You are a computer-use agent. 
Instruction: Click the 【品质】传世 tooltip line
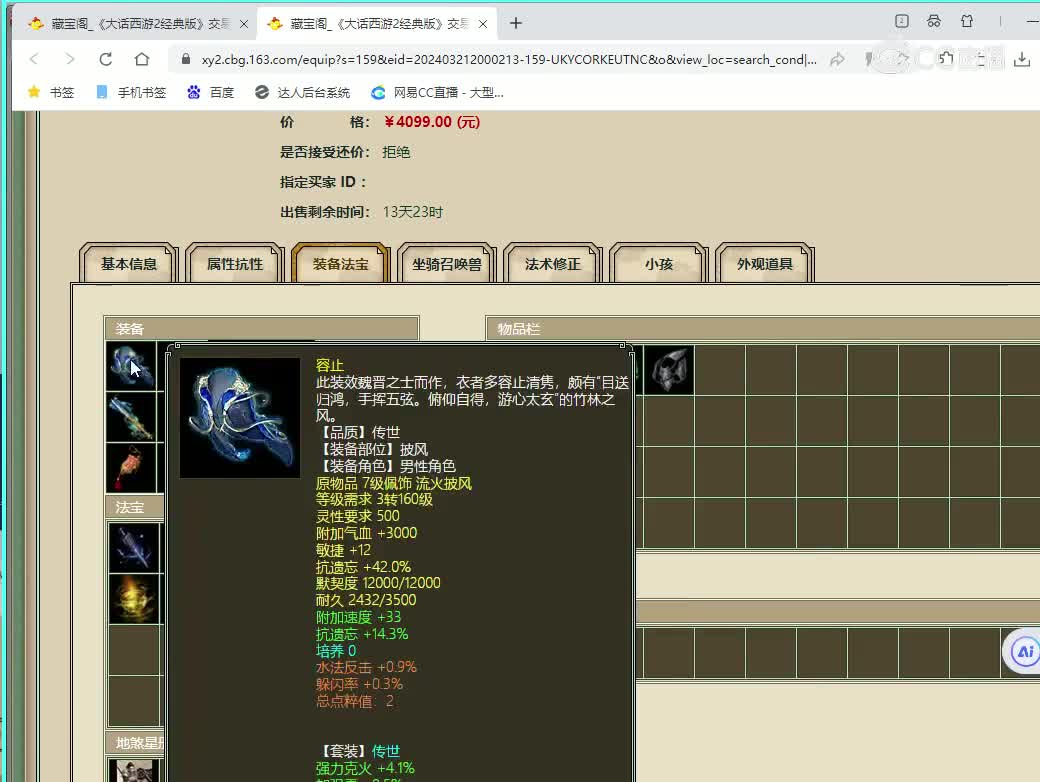[x=358, y=432]
